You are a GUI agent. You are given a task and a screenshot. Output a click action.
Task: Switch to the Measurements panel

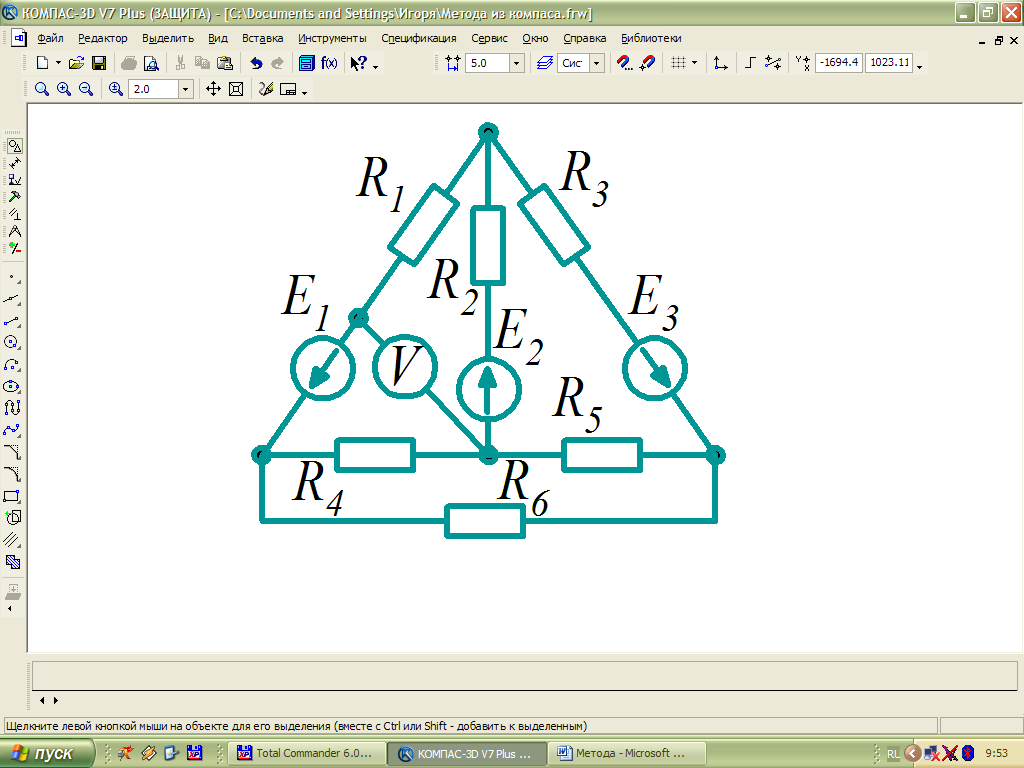tap(14, 231)
